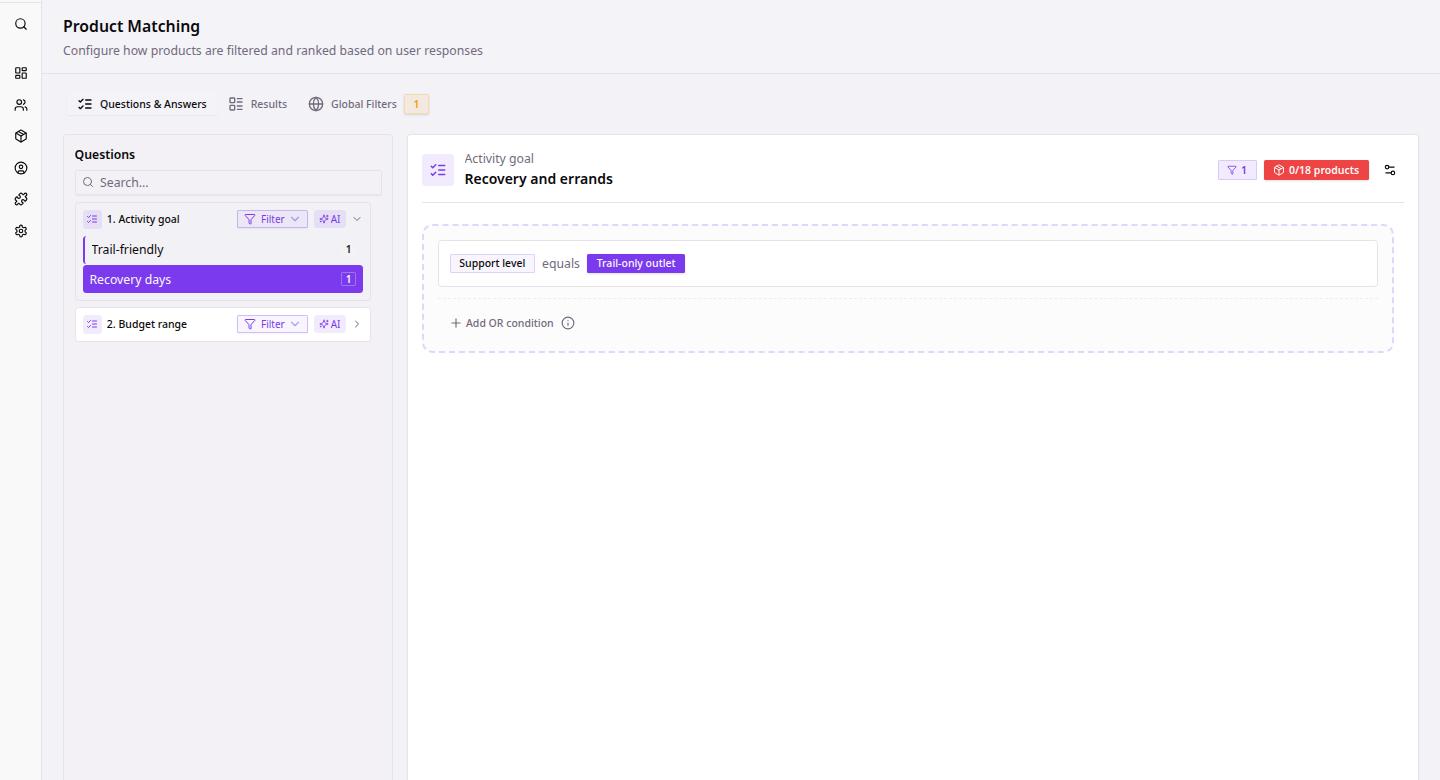This screenshot has height=780, width=1440.
Task: Collapse the Activity goal question
Action: [357, 219]
